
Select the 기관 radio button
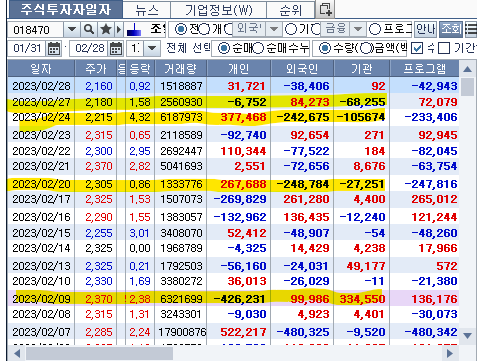click(x=291, y=30)
